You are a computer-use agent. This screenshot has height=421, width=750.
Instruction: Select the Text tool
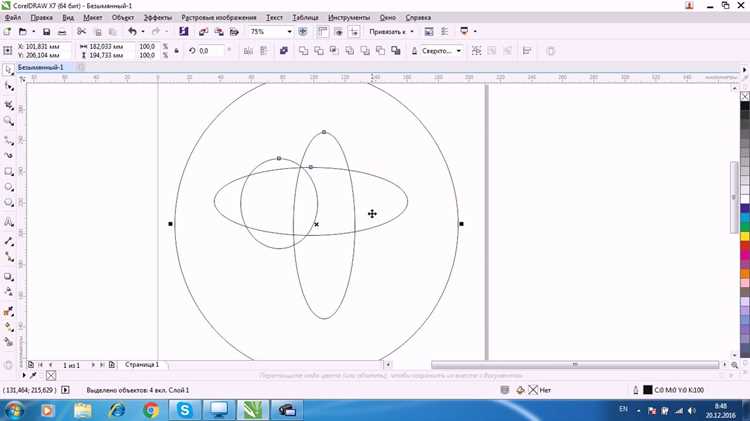pos(8,222)
